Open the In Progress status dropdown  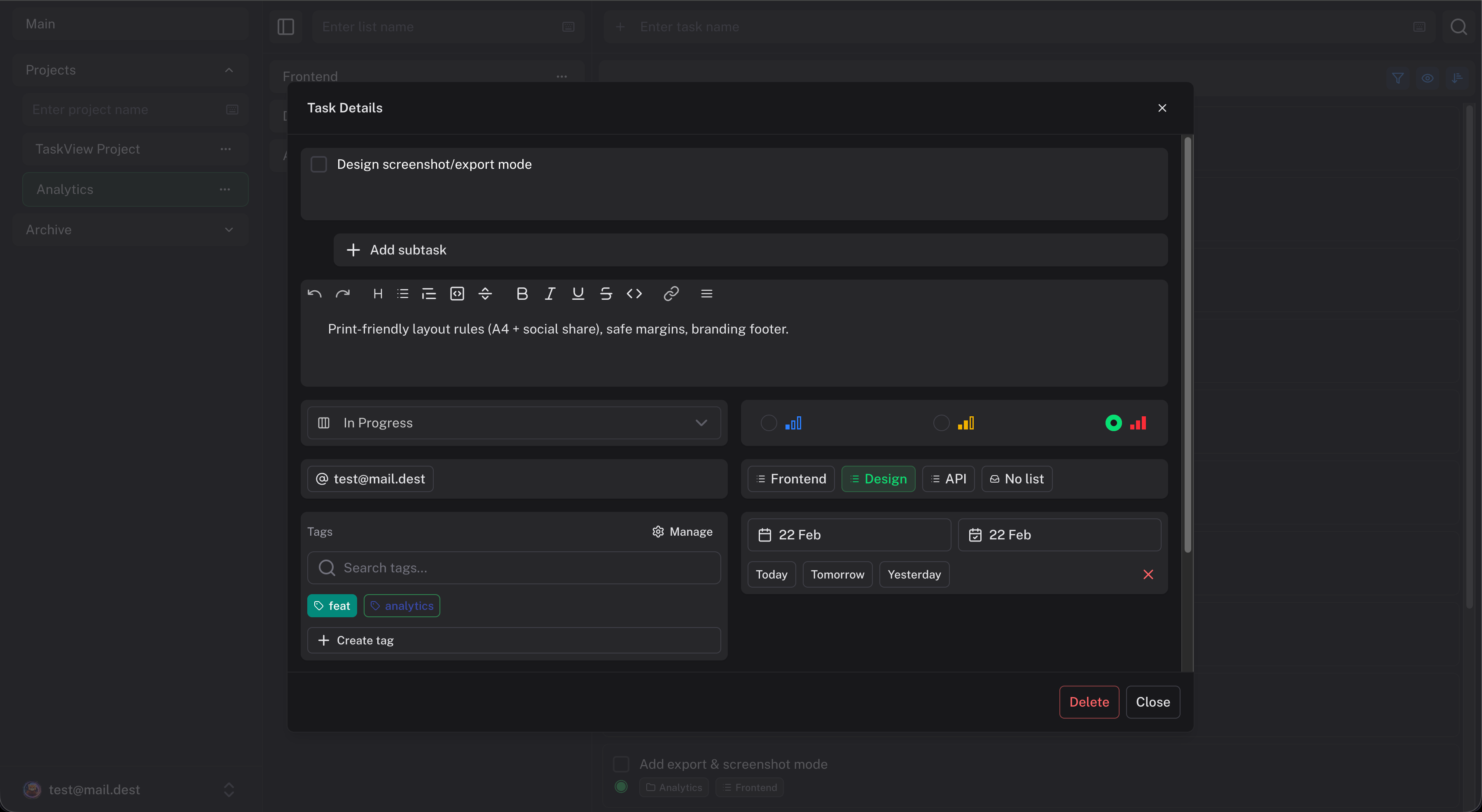[x=514, y=423]
